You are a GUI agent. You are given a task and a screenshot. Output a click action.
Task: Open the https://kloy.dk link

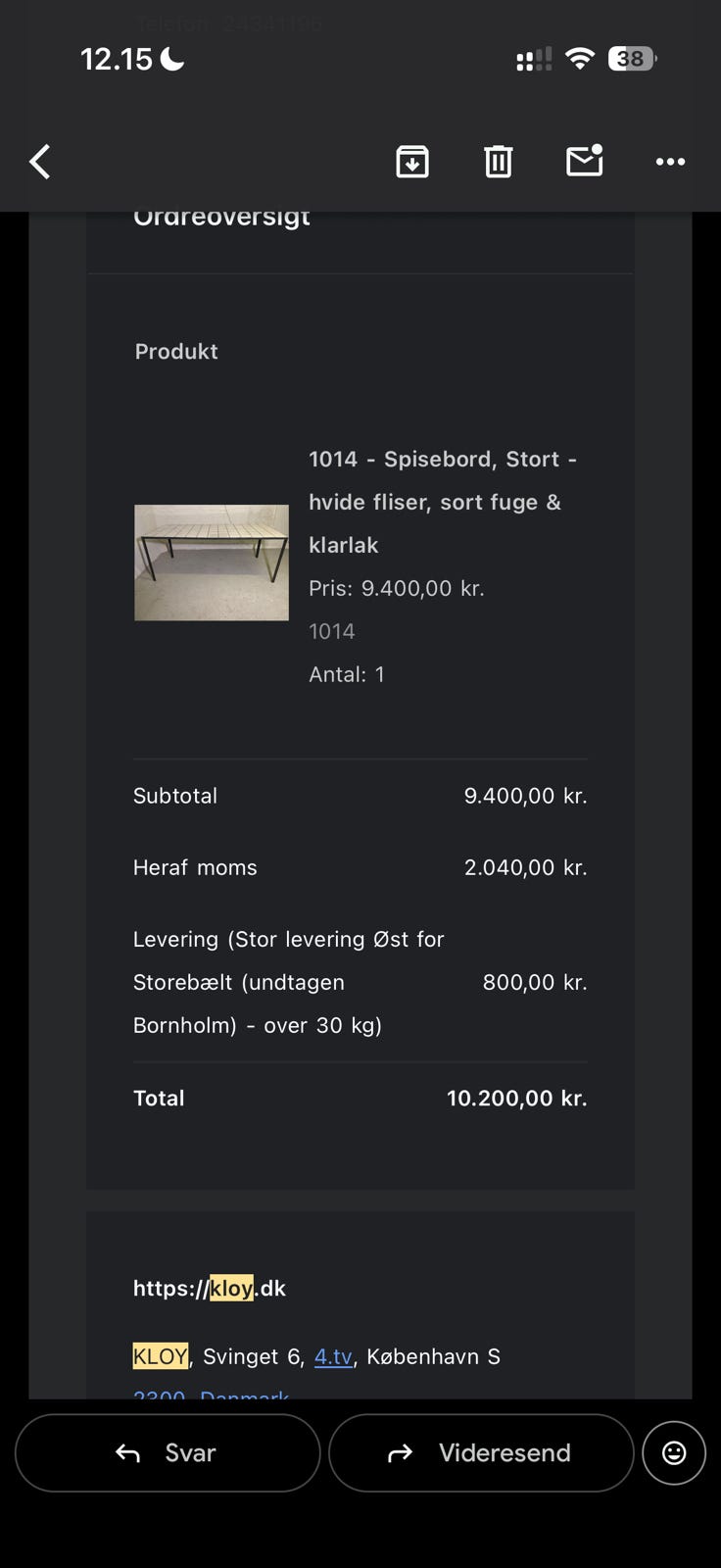tap(210, 1288)
